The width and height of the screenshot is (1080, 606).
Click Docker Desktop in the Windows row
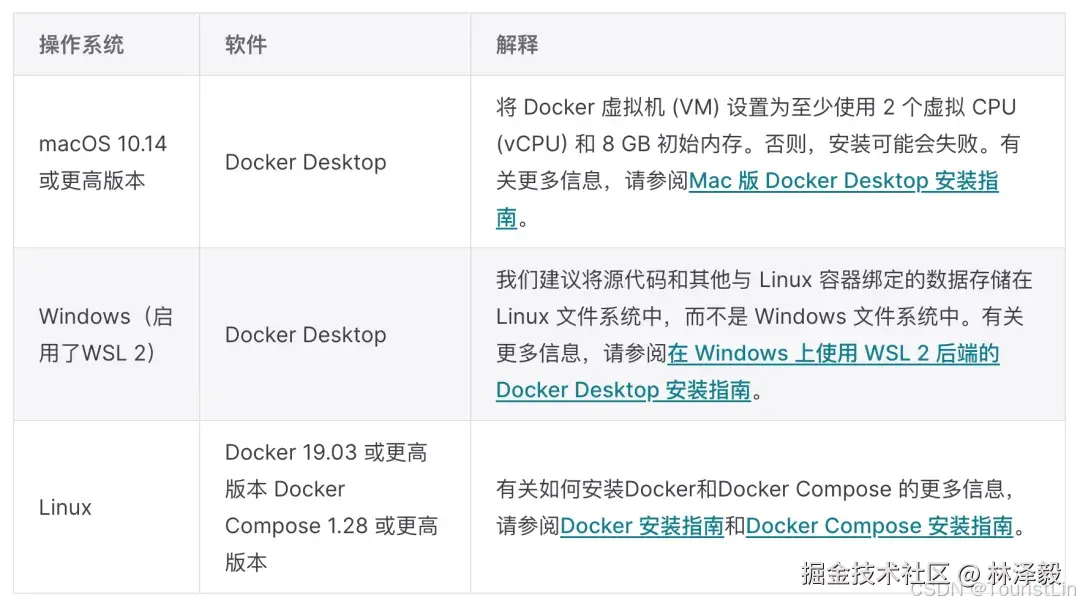(306, 335)
